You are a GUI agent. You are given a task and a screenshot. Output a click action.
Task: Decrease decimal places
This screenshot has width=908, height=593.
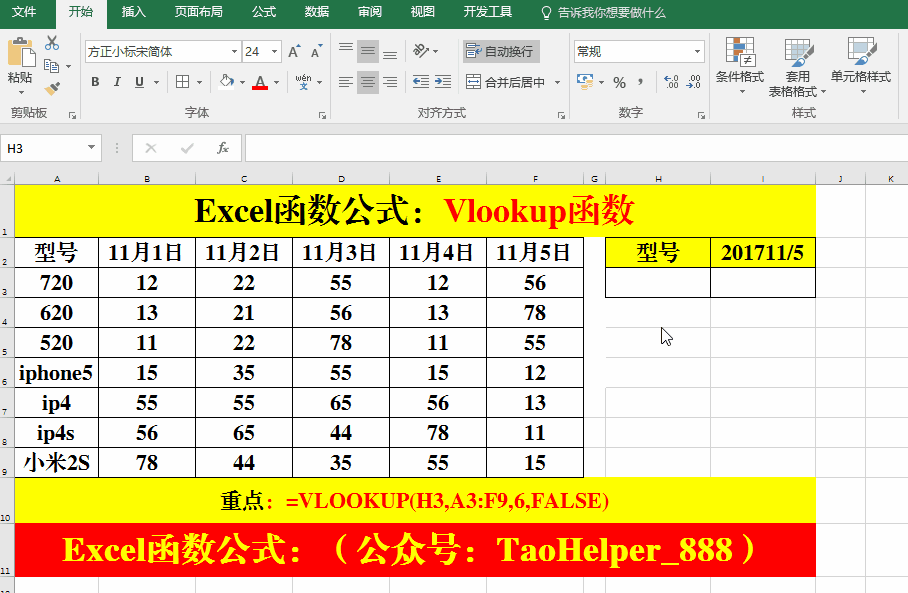693,82
